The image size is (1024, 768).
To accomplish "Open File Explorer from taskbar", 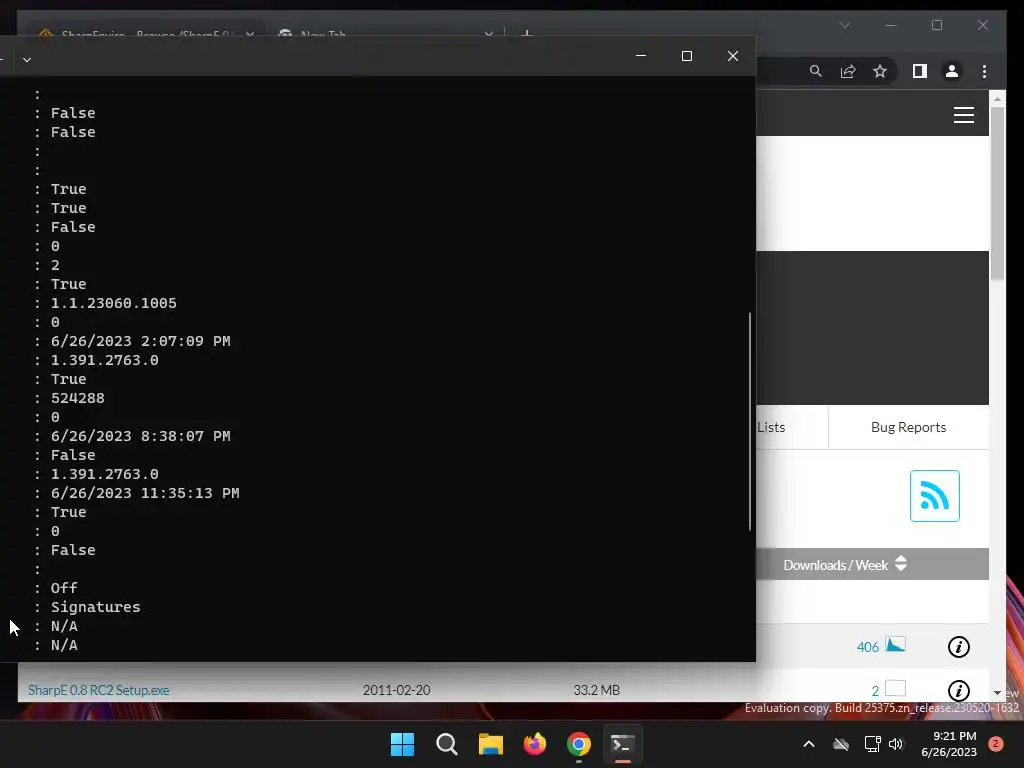I will (490, 744).
